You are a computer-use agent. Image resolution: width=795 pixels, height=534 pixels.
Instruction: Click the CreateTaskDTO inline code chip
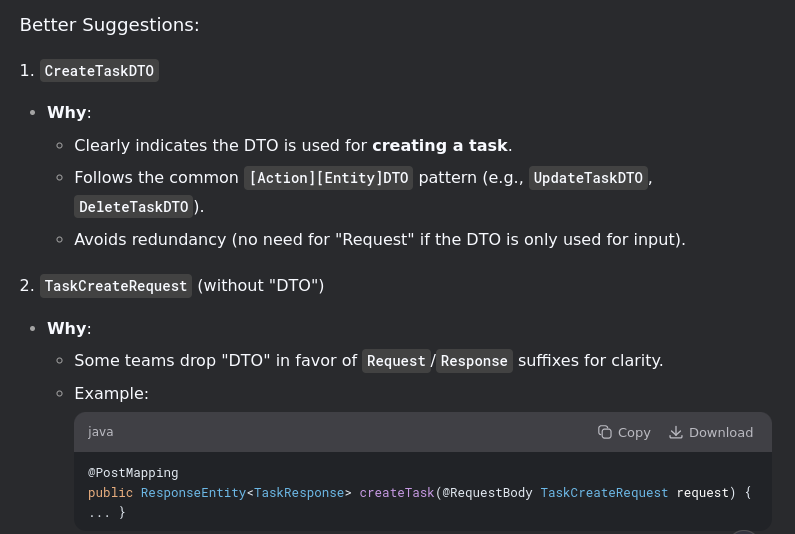(99, 70)
